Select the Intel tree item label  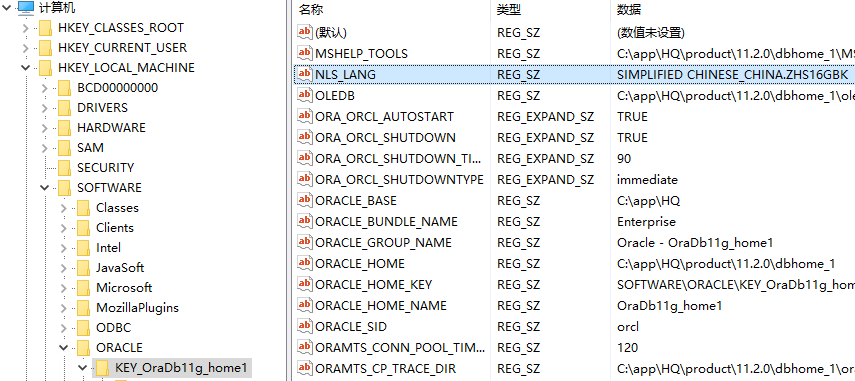click(109, 247)
